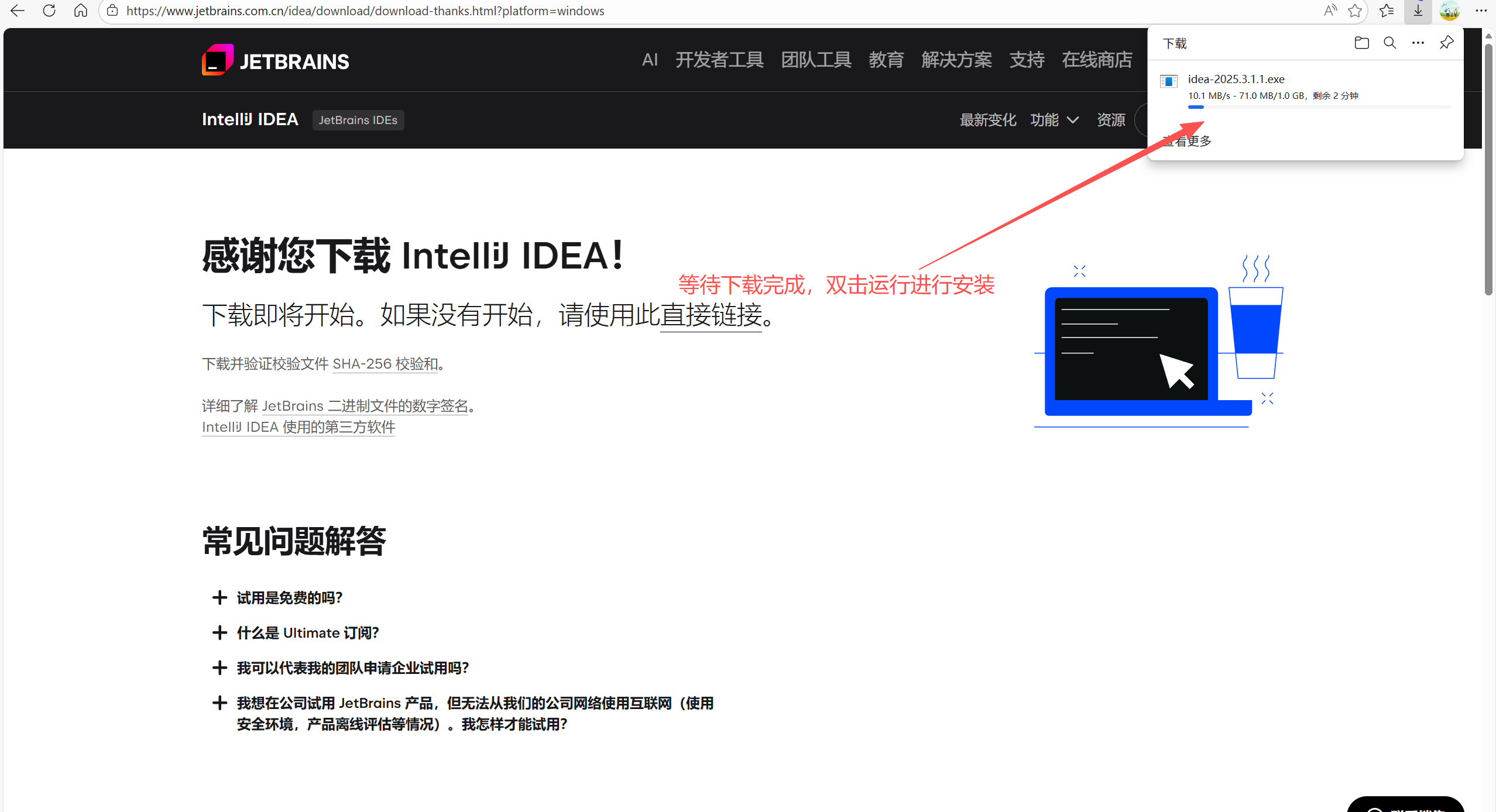Click the 直接链接 download link

(711, 316)
